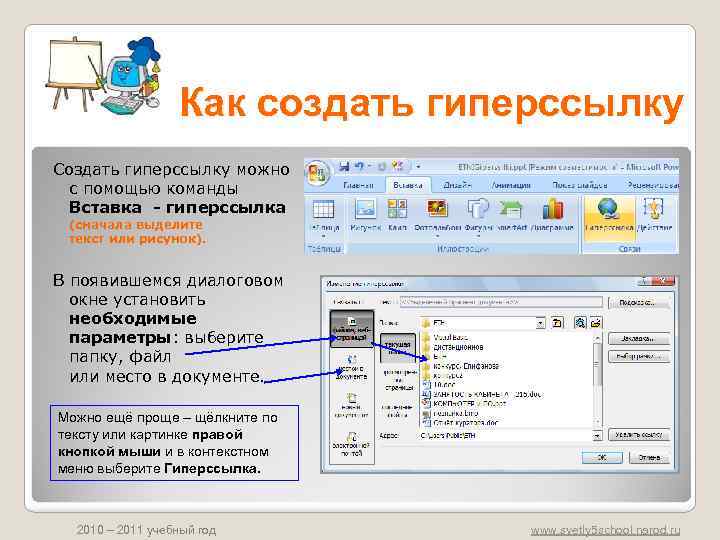Select the '10.doc' file
The width and height of the screenshot is (720, 540).
click(x=439, y=385)
